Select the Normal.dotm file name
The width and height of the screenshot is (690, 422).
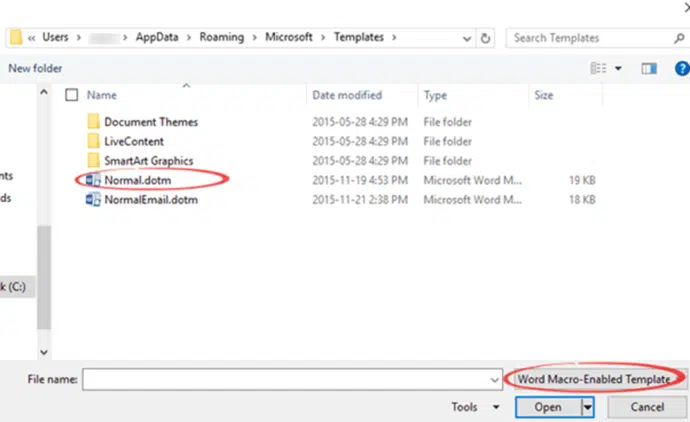[138, 180]
